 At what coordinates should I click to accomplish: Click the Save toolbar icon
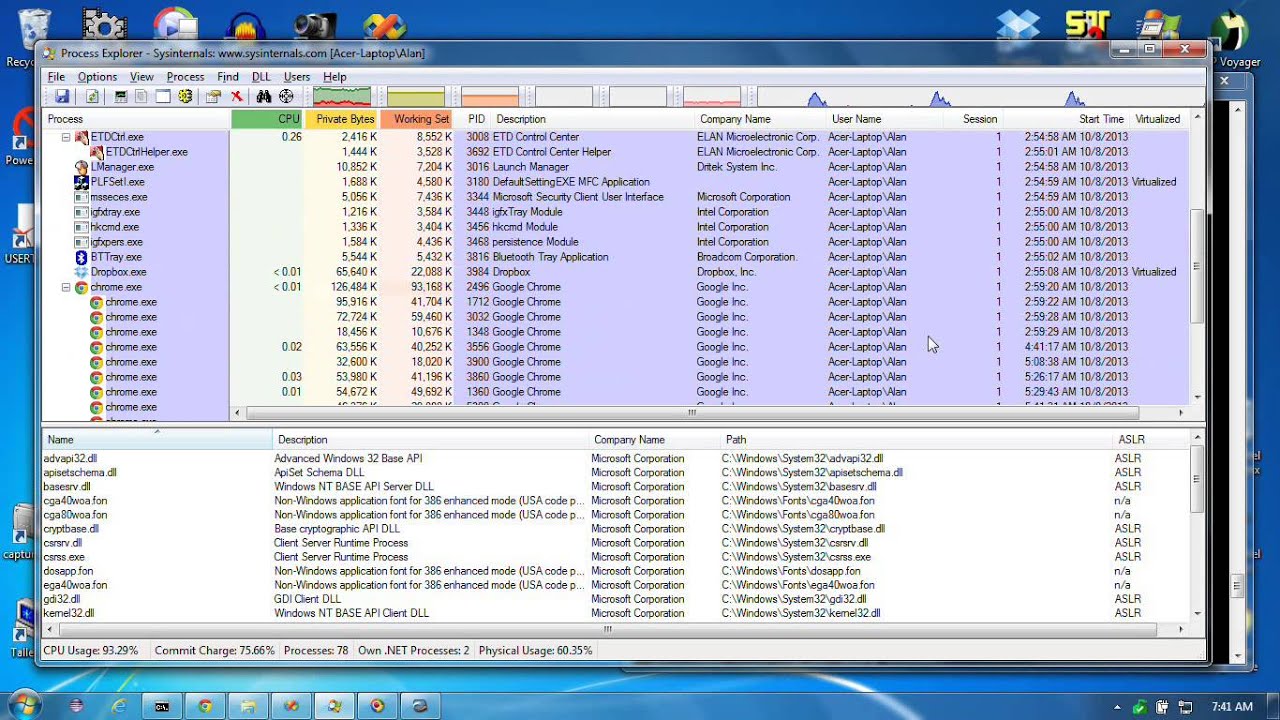tap(62, 97)
